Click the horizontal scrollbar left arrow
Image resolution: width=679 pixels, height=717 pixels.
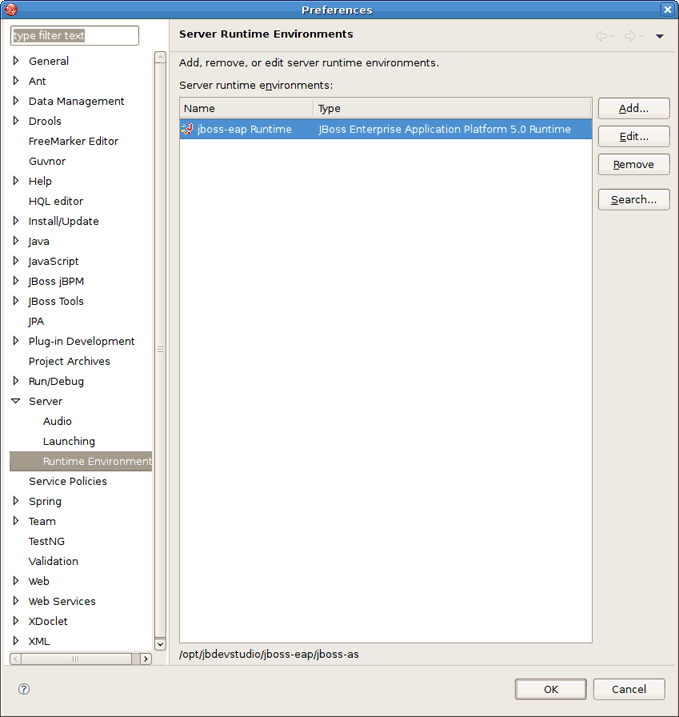[16, 659]
